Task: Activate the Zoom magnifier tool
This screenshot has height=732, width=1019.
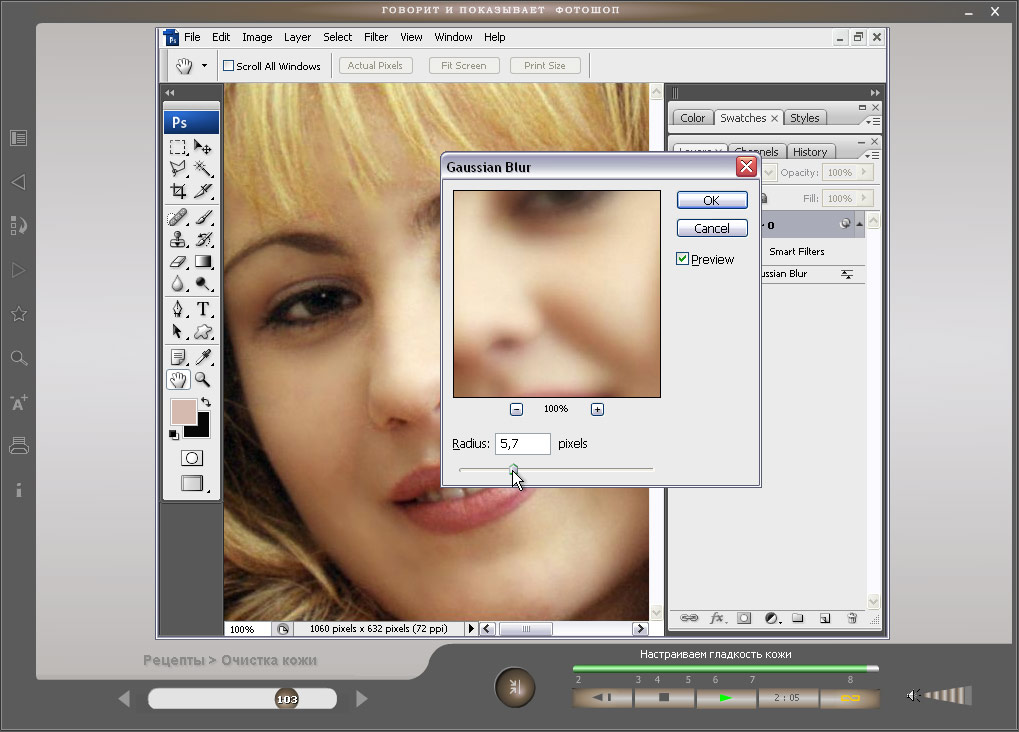Action: (x=203, y=379)
